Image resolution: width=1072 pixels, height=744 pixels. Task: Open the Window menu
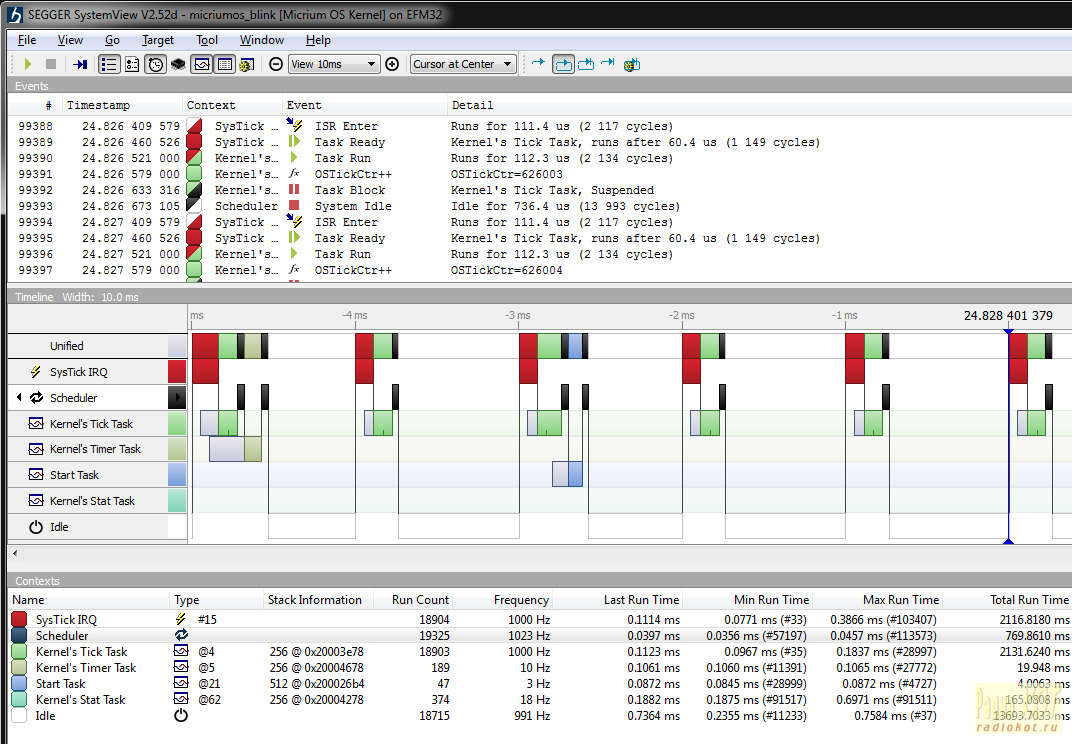click(x=262, y=40)
